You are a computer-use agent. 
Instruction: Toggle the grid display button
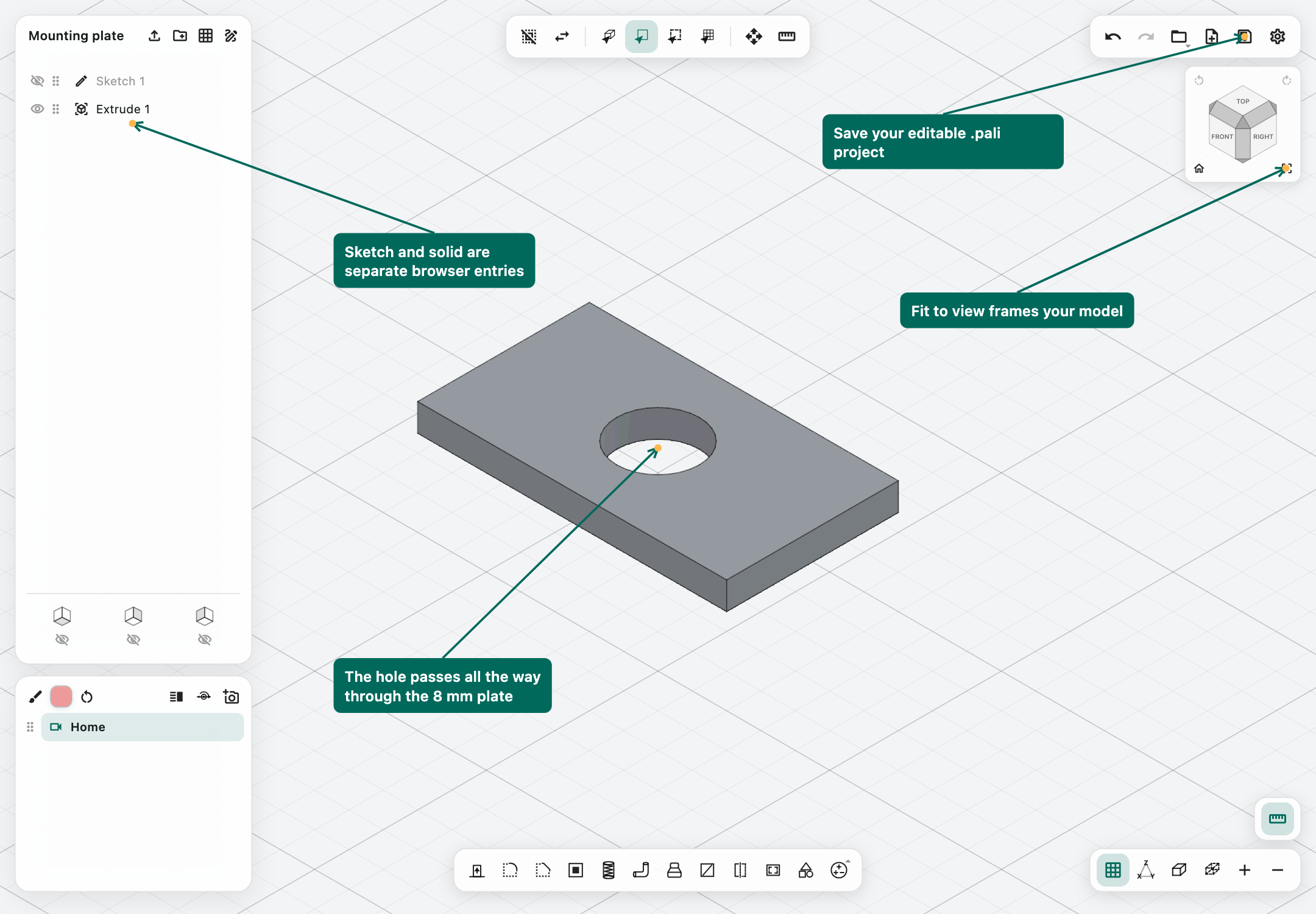coord(1113,870)
